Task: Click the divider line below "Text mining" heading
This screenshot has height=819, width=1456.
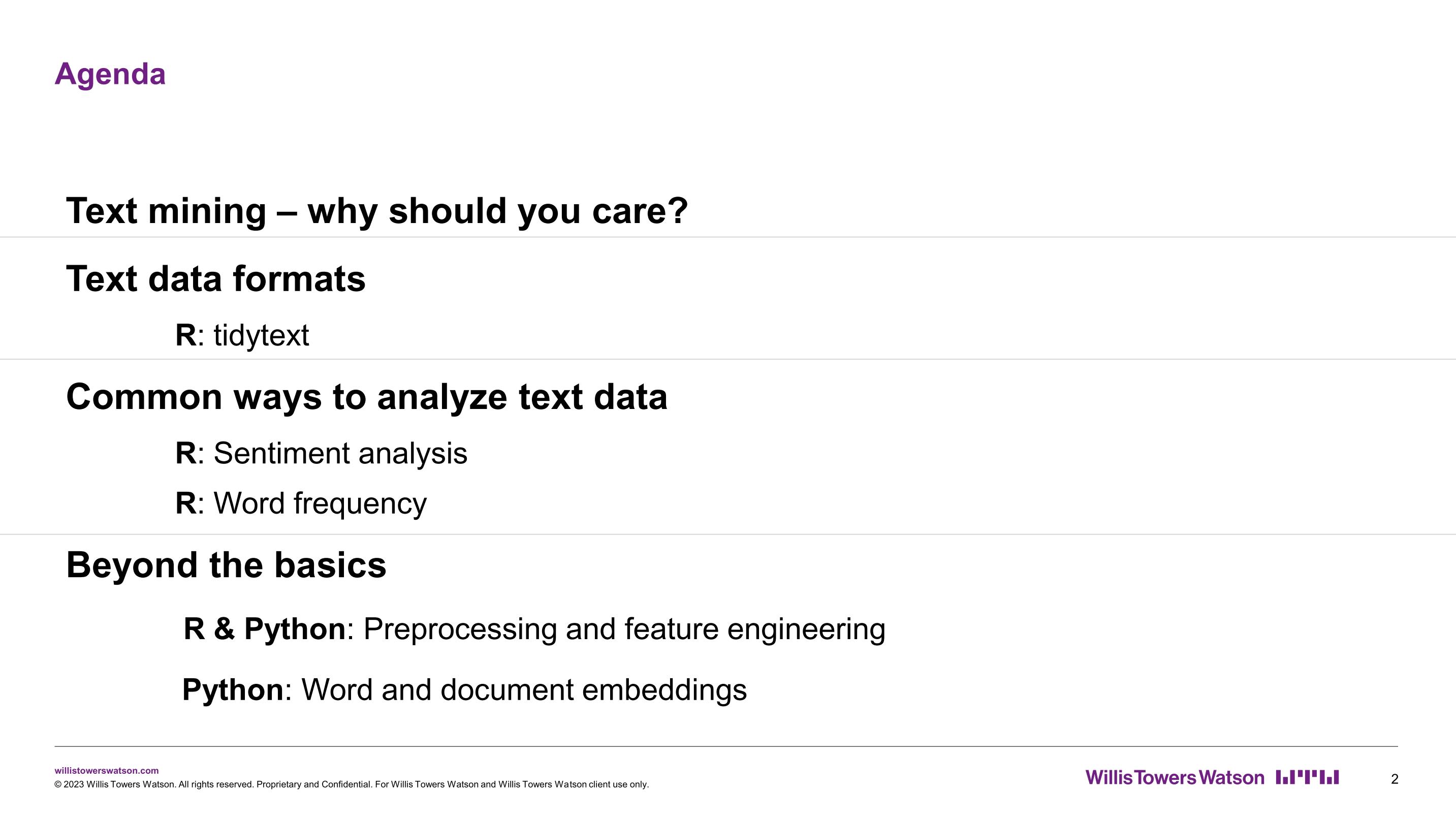Action: (728, 237)
